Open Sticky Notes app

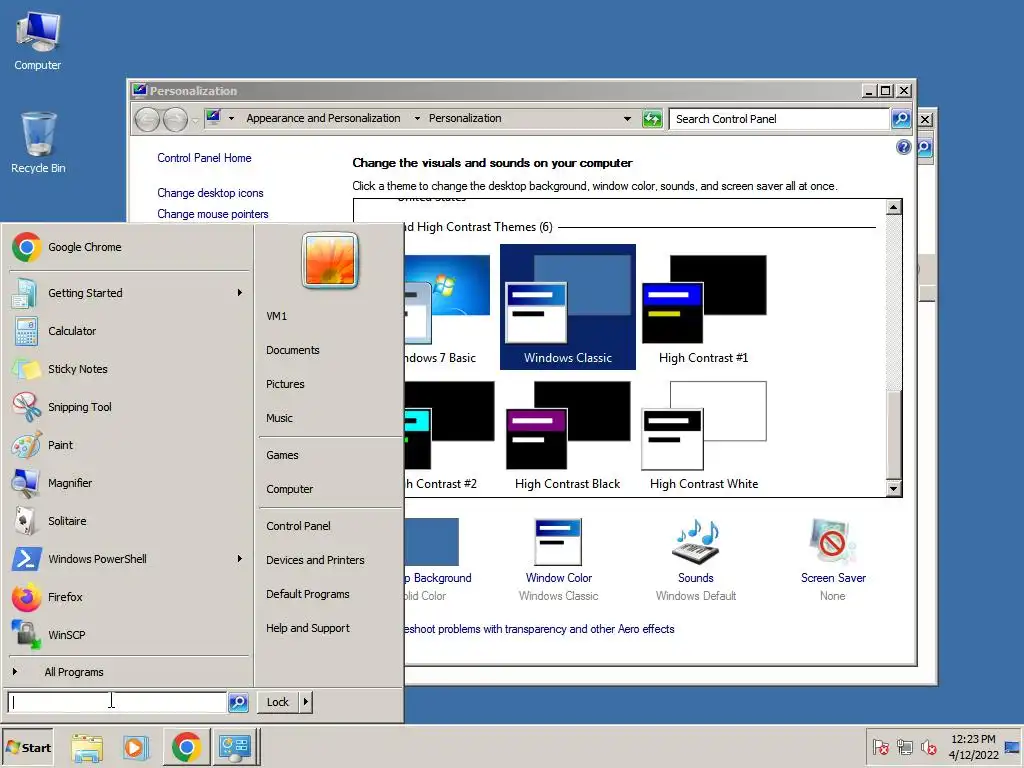(129, 369)
